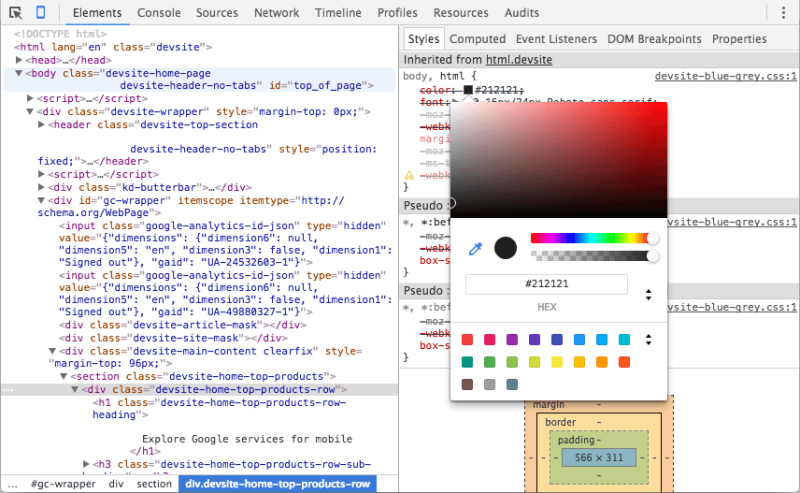The image size is (800, 493).
Task: Click the hex color input field
Action: point(546,285)
